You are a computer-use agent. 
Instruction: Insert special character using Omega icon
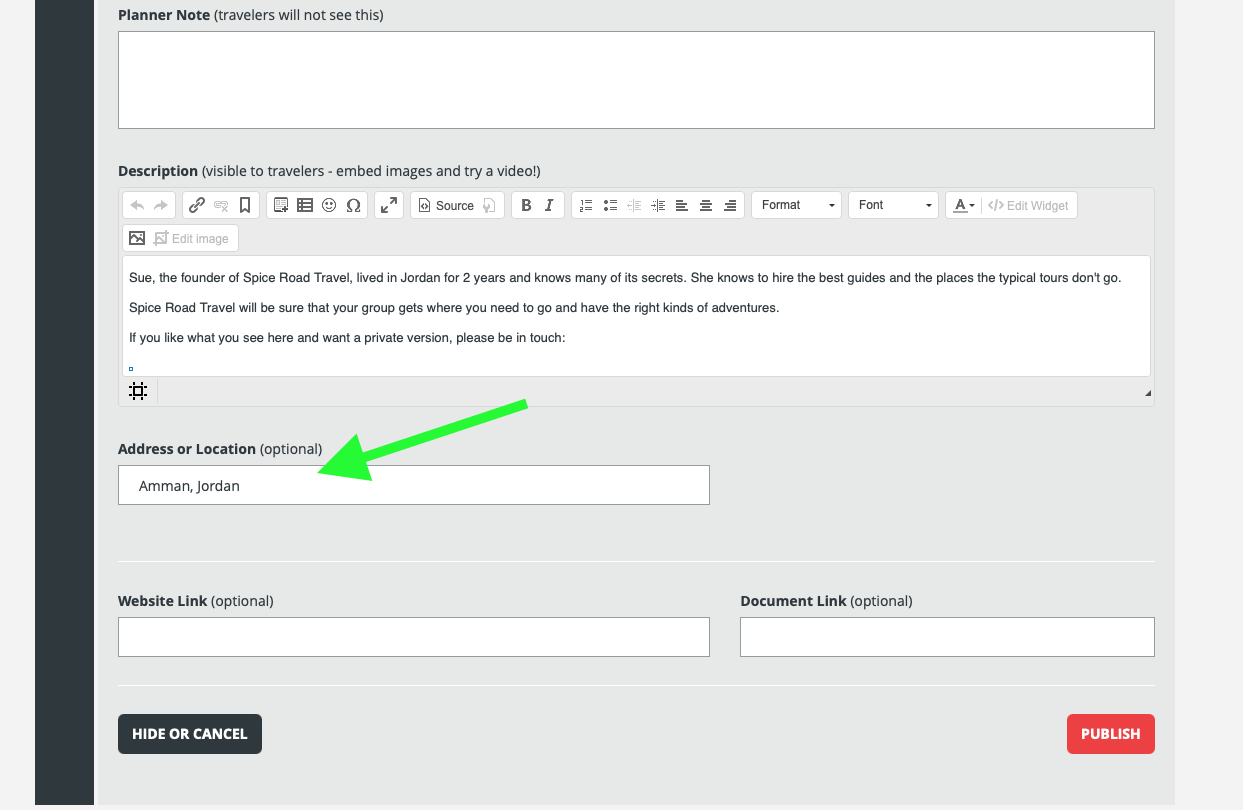[353, 205]
